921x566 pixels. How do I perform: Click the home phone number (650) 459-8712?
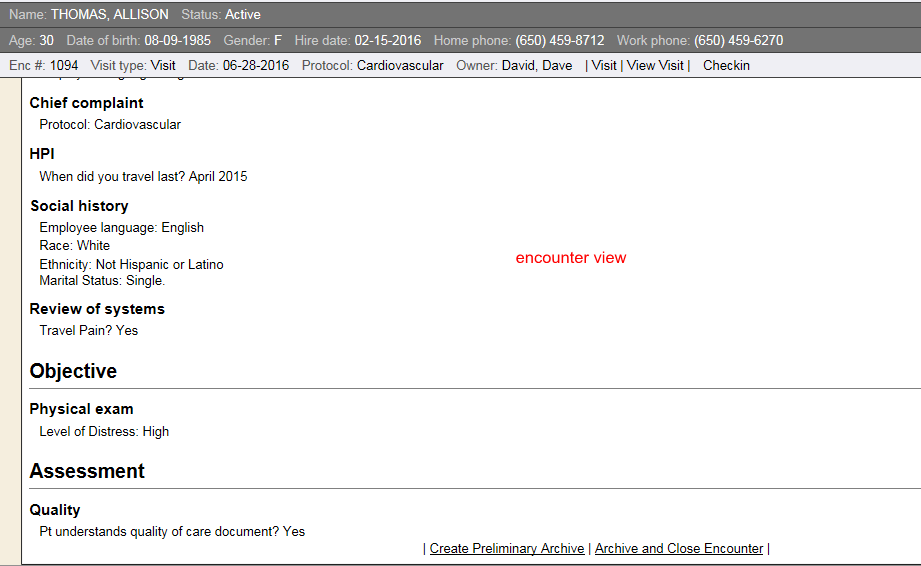[559, 41]
